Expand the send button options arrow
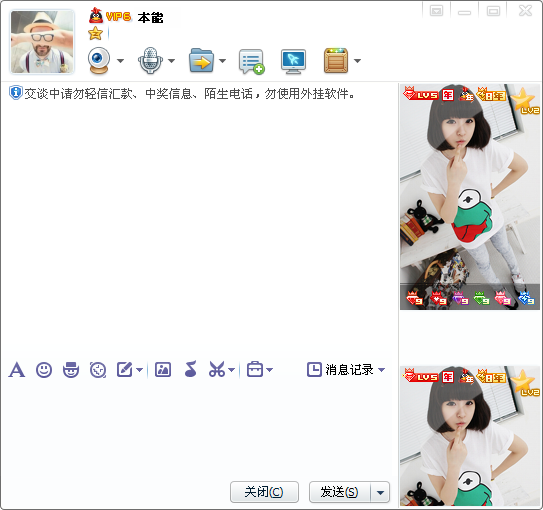 (380, 492)
